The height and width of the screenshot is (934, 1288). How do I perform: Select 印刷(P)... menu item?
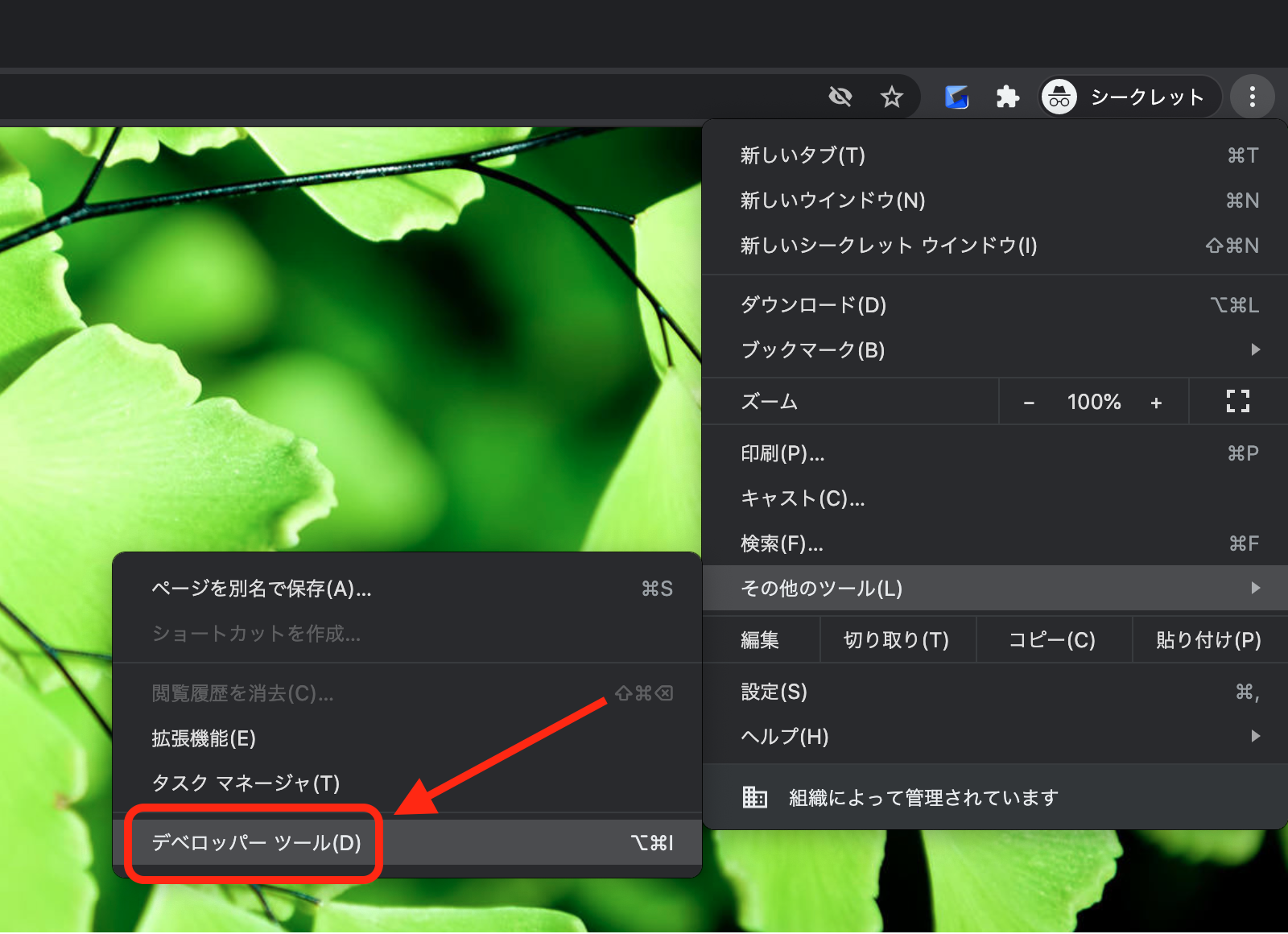coord(995,453)
